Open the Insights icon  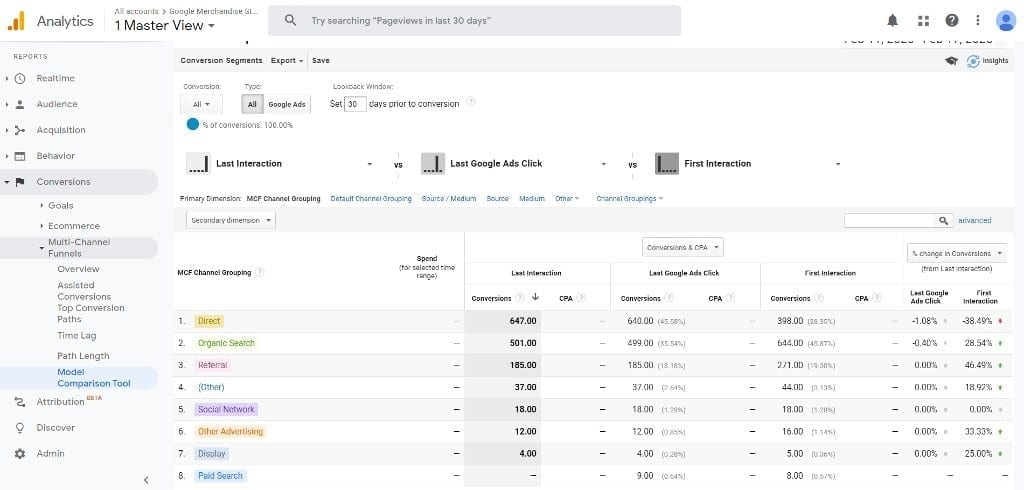973,61
